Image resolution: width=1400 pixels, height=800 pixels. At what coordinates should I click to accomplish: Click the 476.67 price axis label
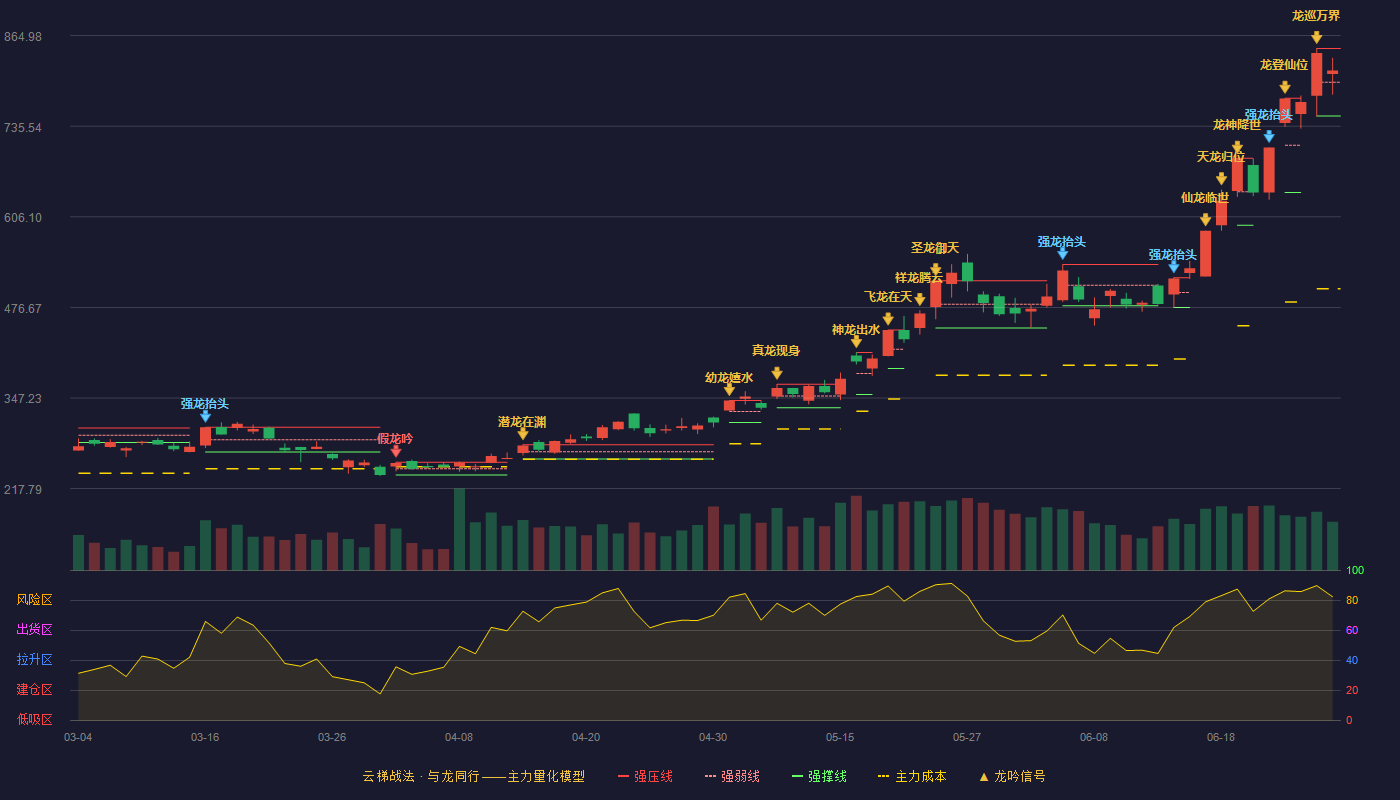[22, 308]
